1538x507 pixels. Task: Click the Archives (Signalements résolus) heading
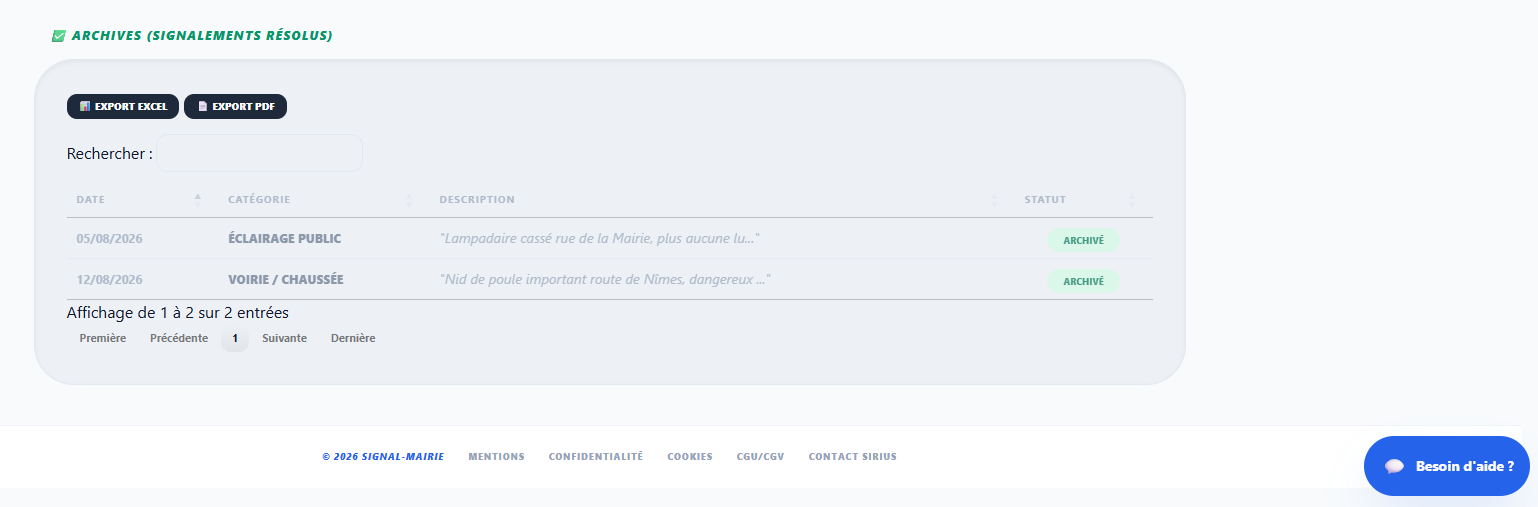[x=202, y=36]
